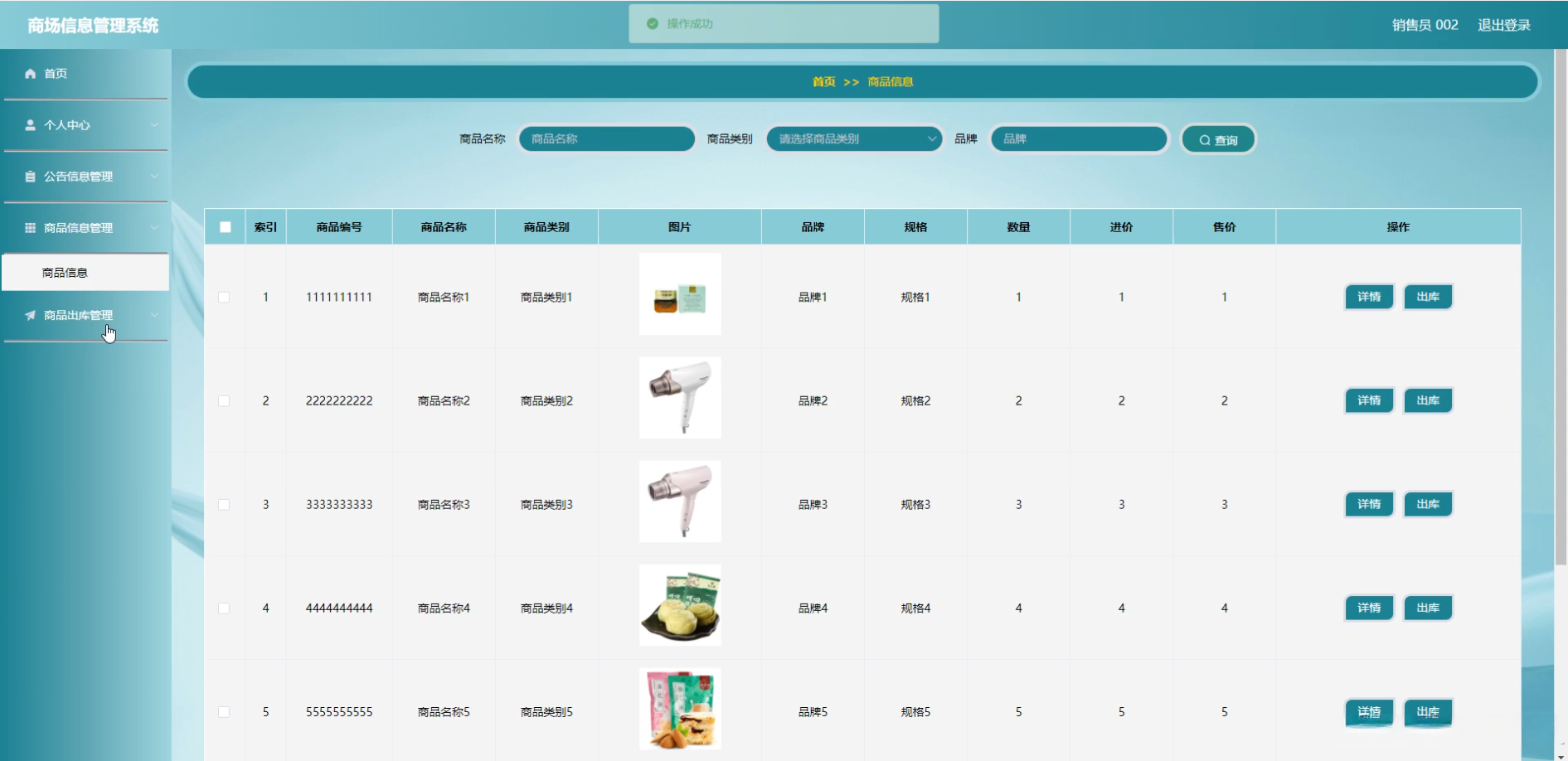This screenshot has width=1568, height=761.
Task: Open the product image for 商品名称1
Action: (x=680, y=294)
